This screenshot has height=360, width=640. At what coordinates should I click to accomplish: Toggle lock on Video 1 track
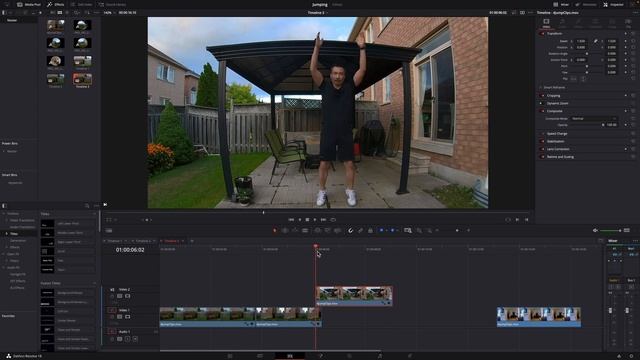coord(112,317)
